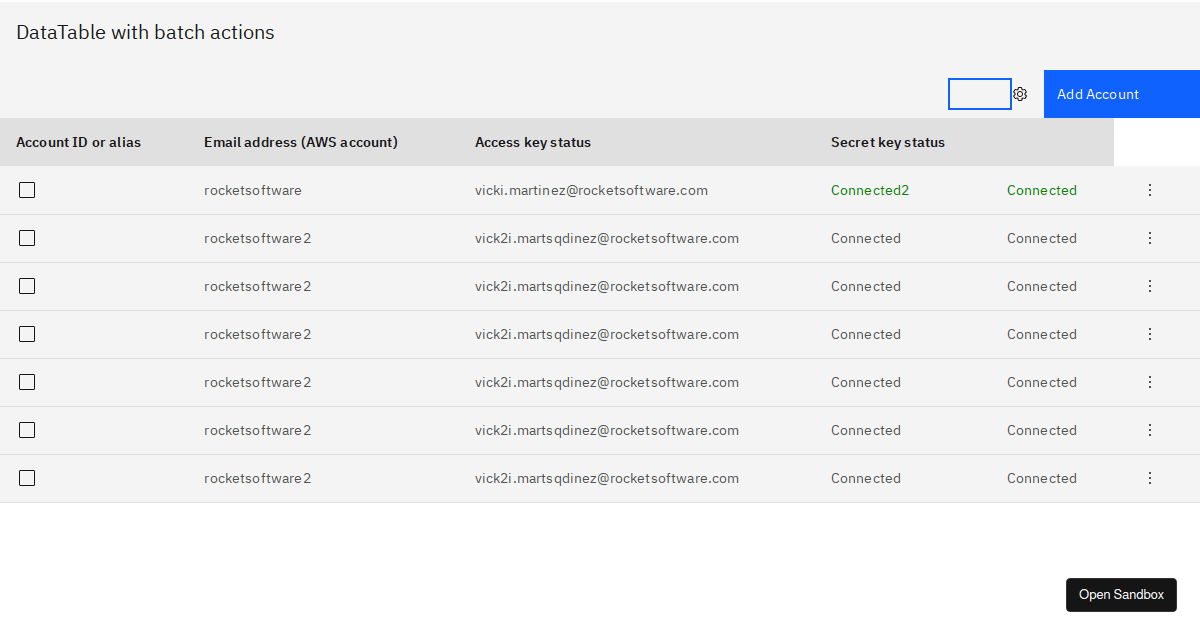This screenshot has width=1200, height=630.
Task: Click the Add Account button
Action: click(x=1121, y=94)
